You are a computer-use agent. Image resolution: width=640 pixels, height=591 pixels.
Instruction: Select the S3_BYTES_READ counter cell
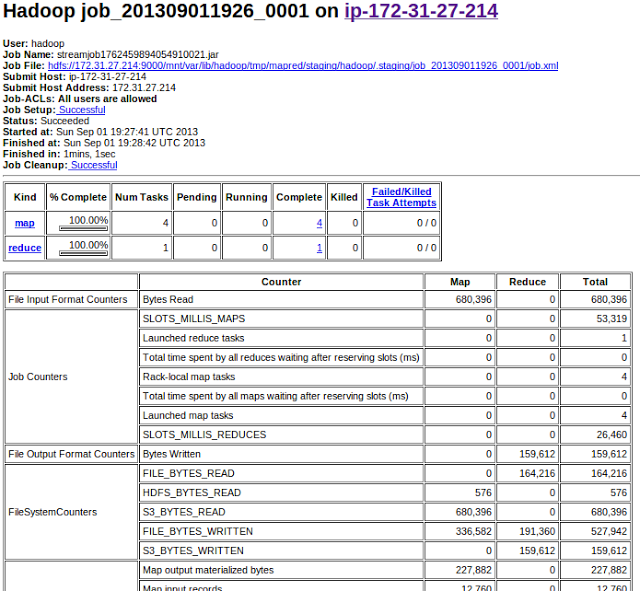click(281, 512)
